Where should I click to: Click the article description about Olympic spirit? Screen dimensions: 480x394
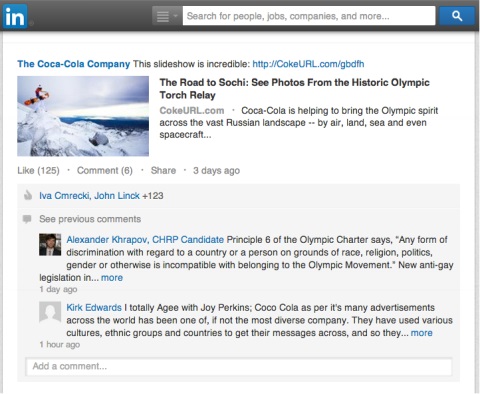[x=299, y=123]
